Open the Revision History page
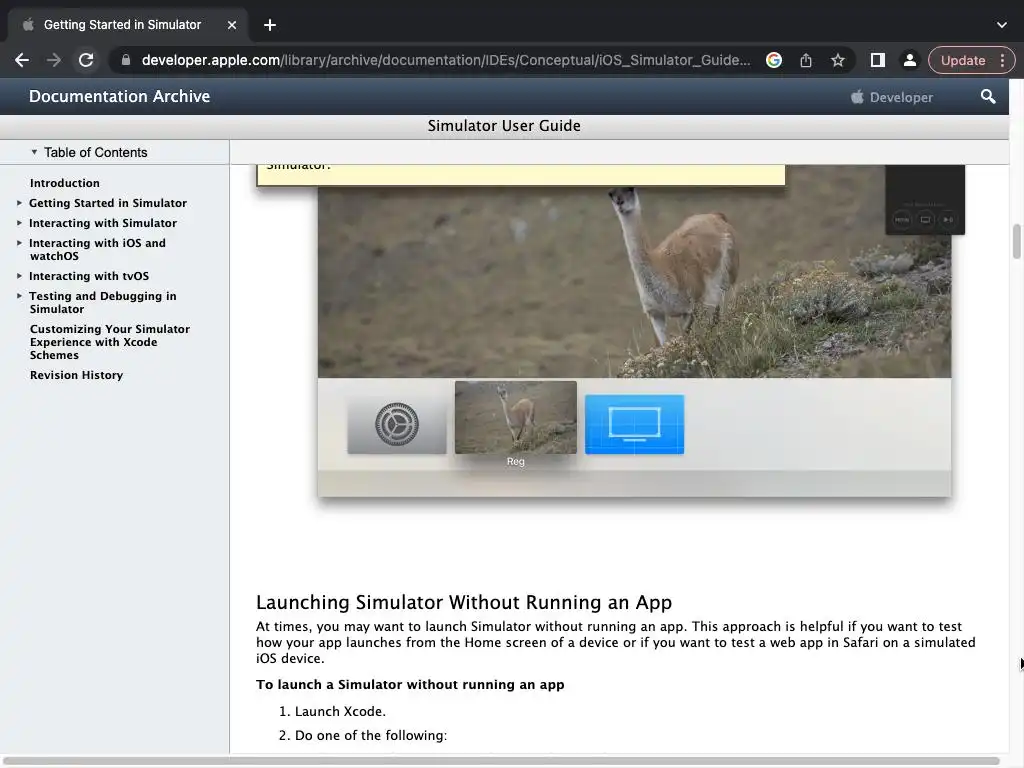The height and width of the screenshot is (768, 1024). 76,375
